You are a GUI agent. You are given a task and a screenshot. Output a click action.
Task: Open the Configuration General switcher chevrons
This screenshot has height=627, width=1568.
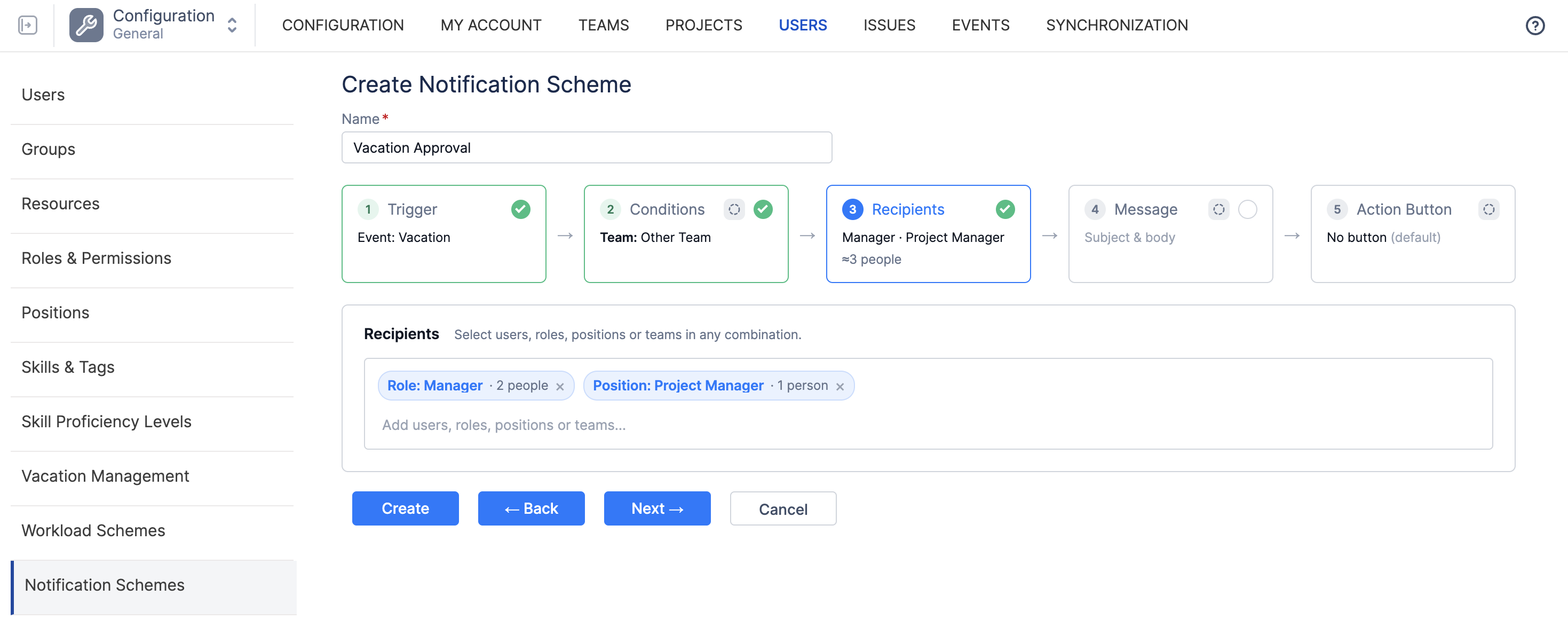232,25
